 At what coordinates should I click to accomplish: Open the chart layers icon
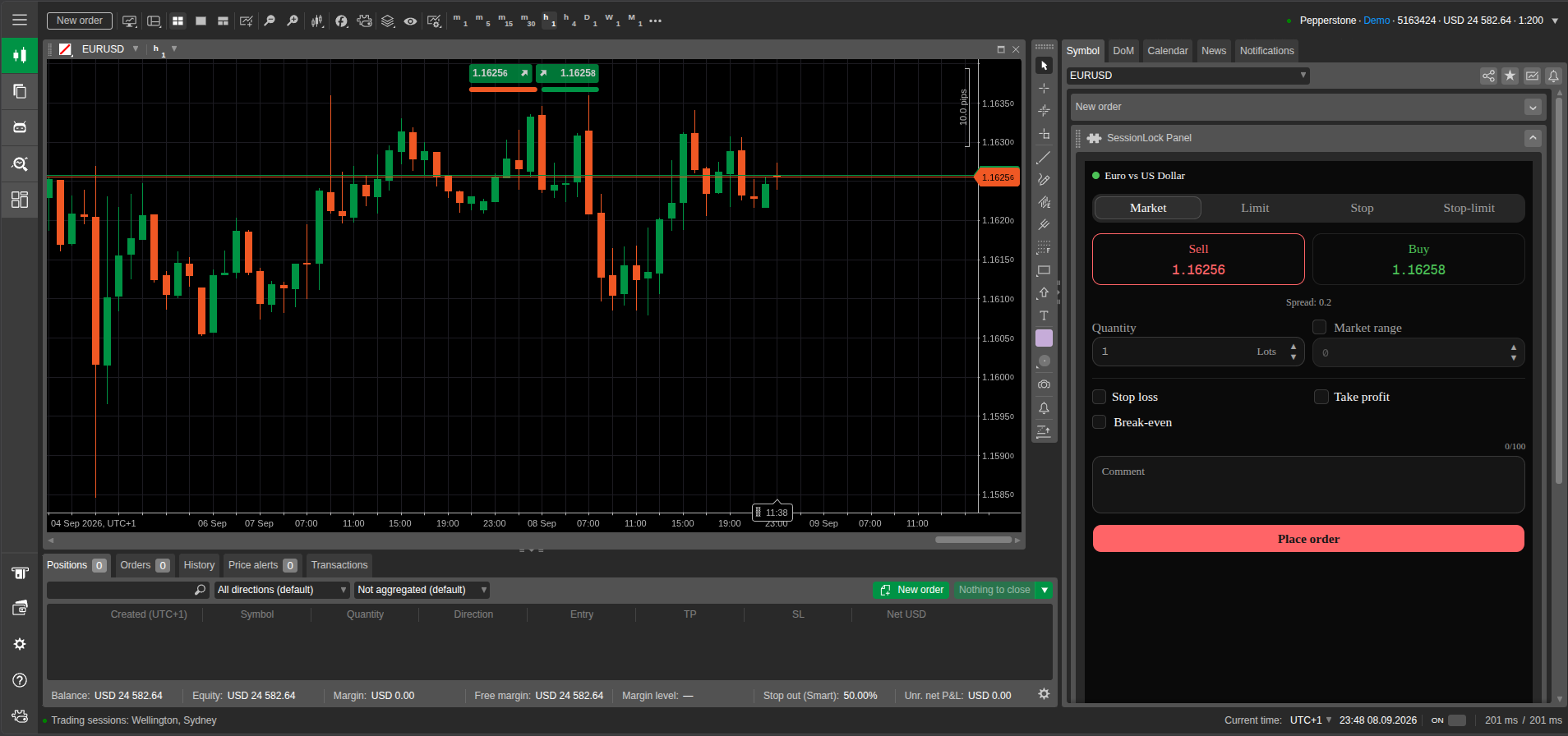click(388, 21)
